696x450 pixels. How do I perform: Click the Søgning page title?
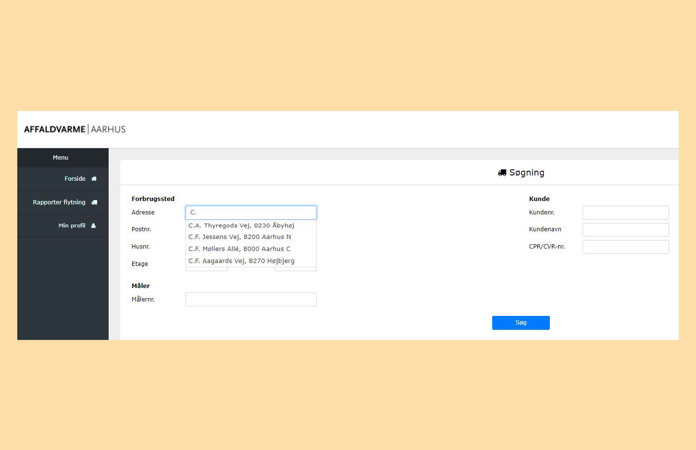tap(527, 173)
